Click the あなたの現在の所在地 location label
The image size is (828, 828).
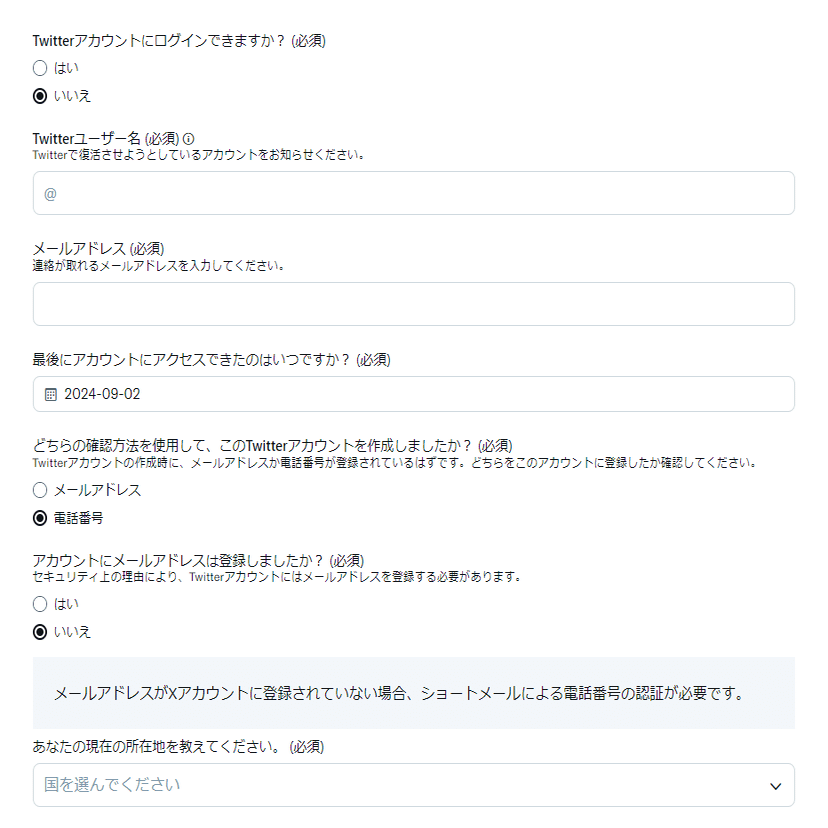coord(178,747)
